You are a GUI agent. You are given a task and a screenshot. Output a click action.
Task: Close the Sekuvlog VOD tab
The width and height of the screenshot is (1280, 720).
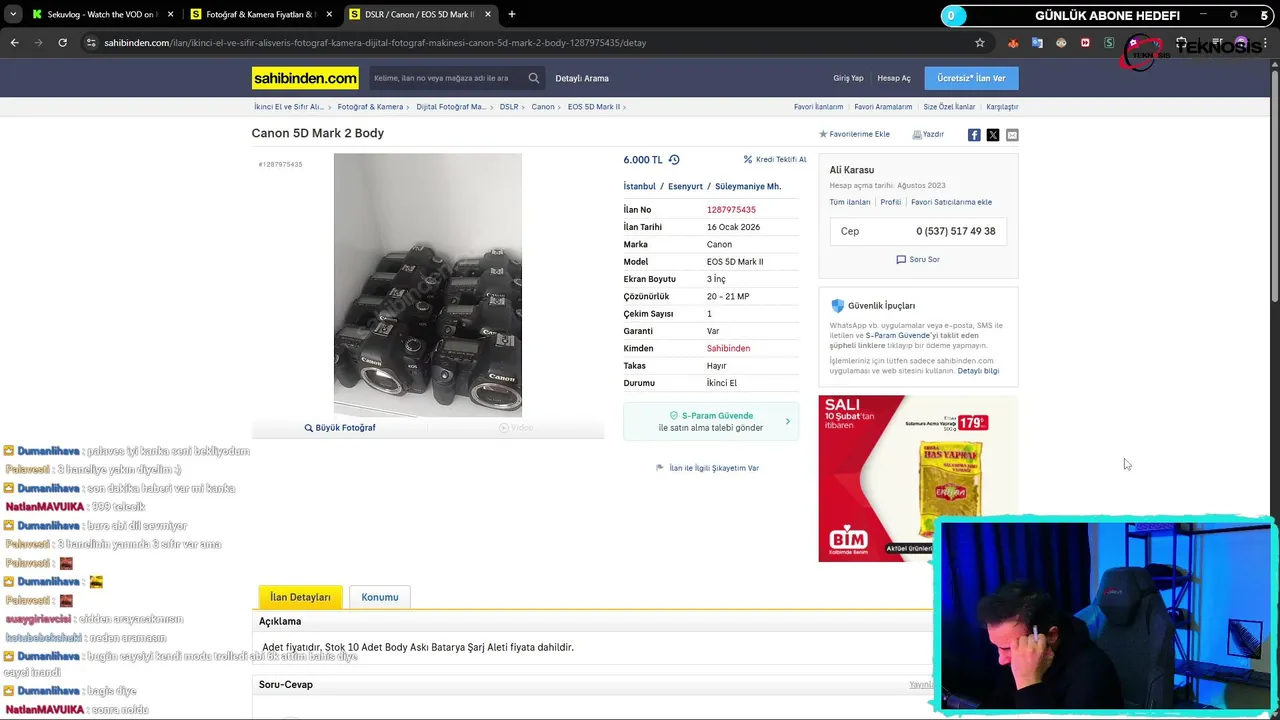pyautogui.click(x=170, y=14)
